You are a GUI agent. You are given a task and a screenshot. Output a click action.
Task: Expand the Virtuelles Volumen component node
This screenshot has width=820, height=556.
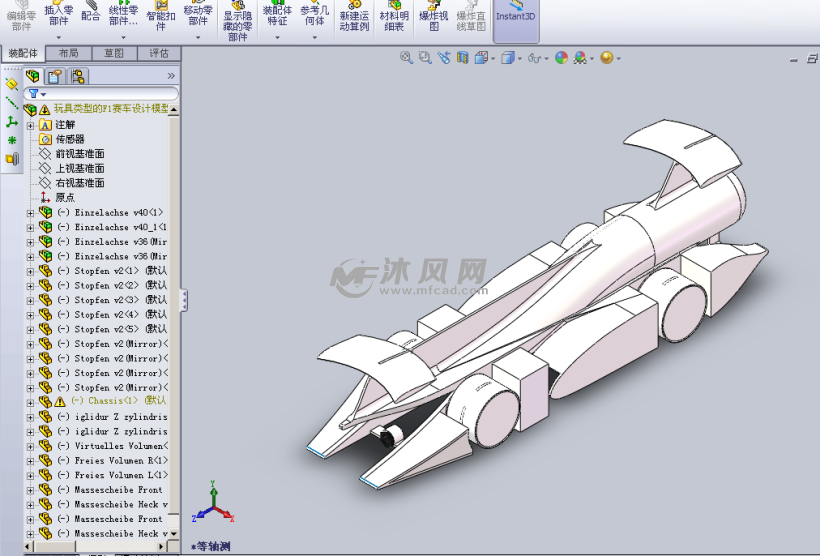click(x=30, y=446)
